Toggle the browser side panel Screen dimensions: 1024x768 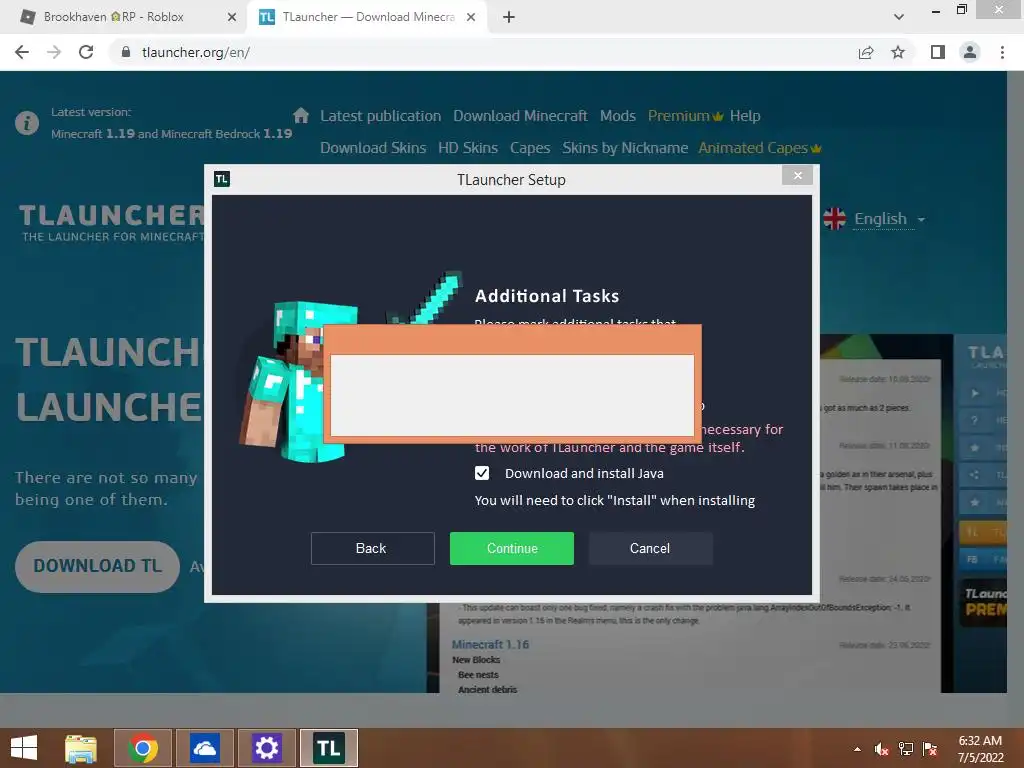pos(938,52)
